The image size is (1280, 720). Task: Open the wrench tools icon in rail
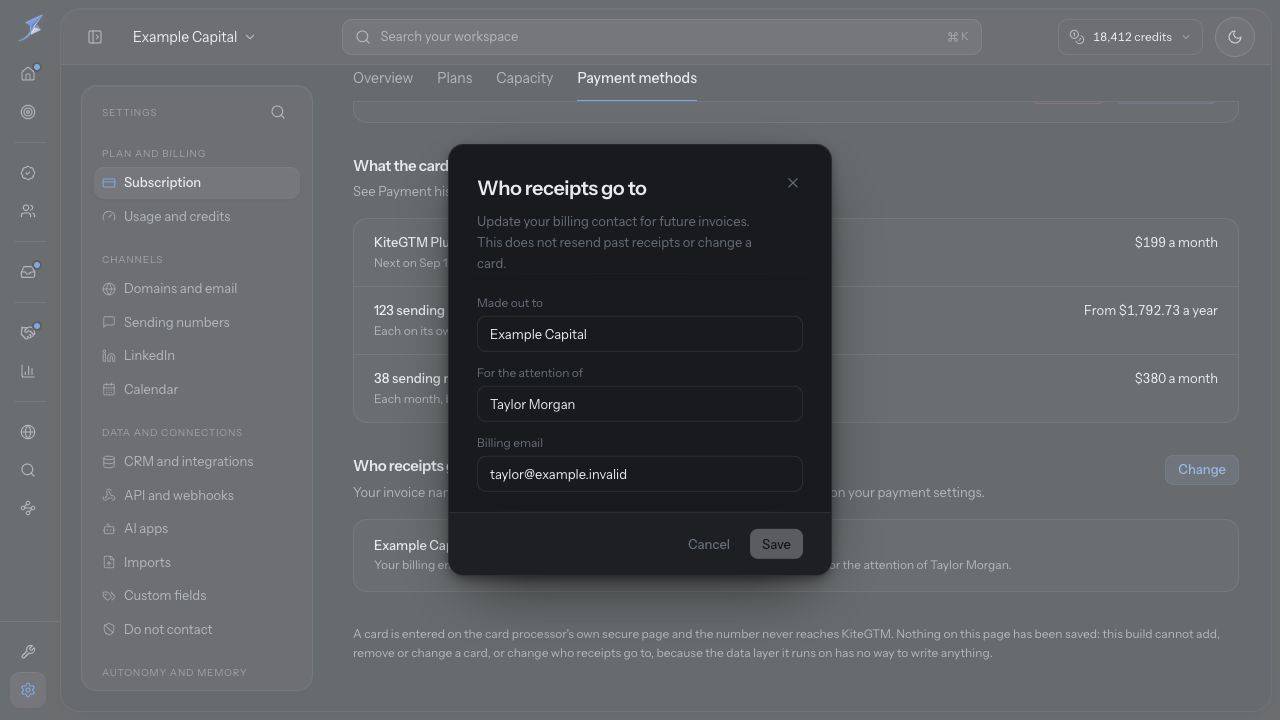[x=28, y=652]
